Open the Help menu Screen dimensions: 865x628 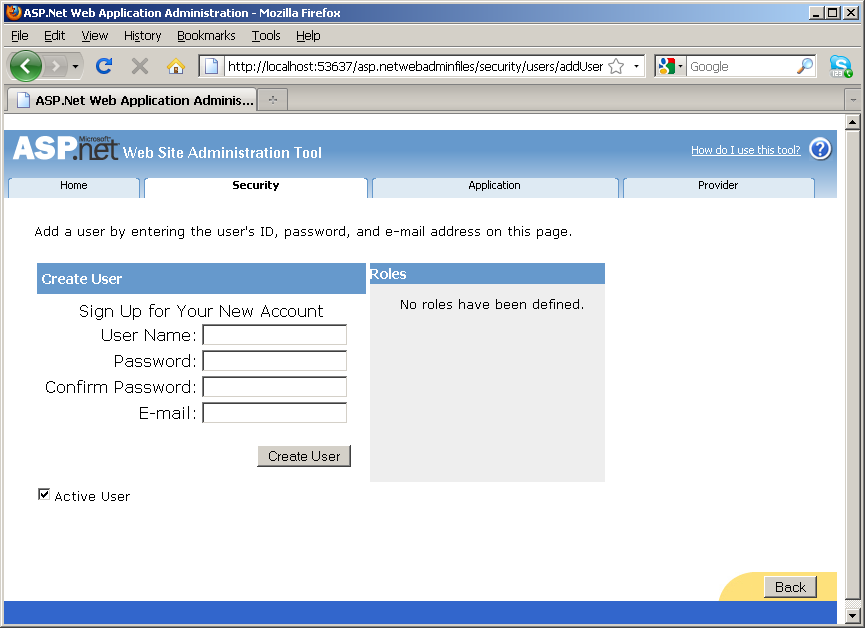coord(308,36)
